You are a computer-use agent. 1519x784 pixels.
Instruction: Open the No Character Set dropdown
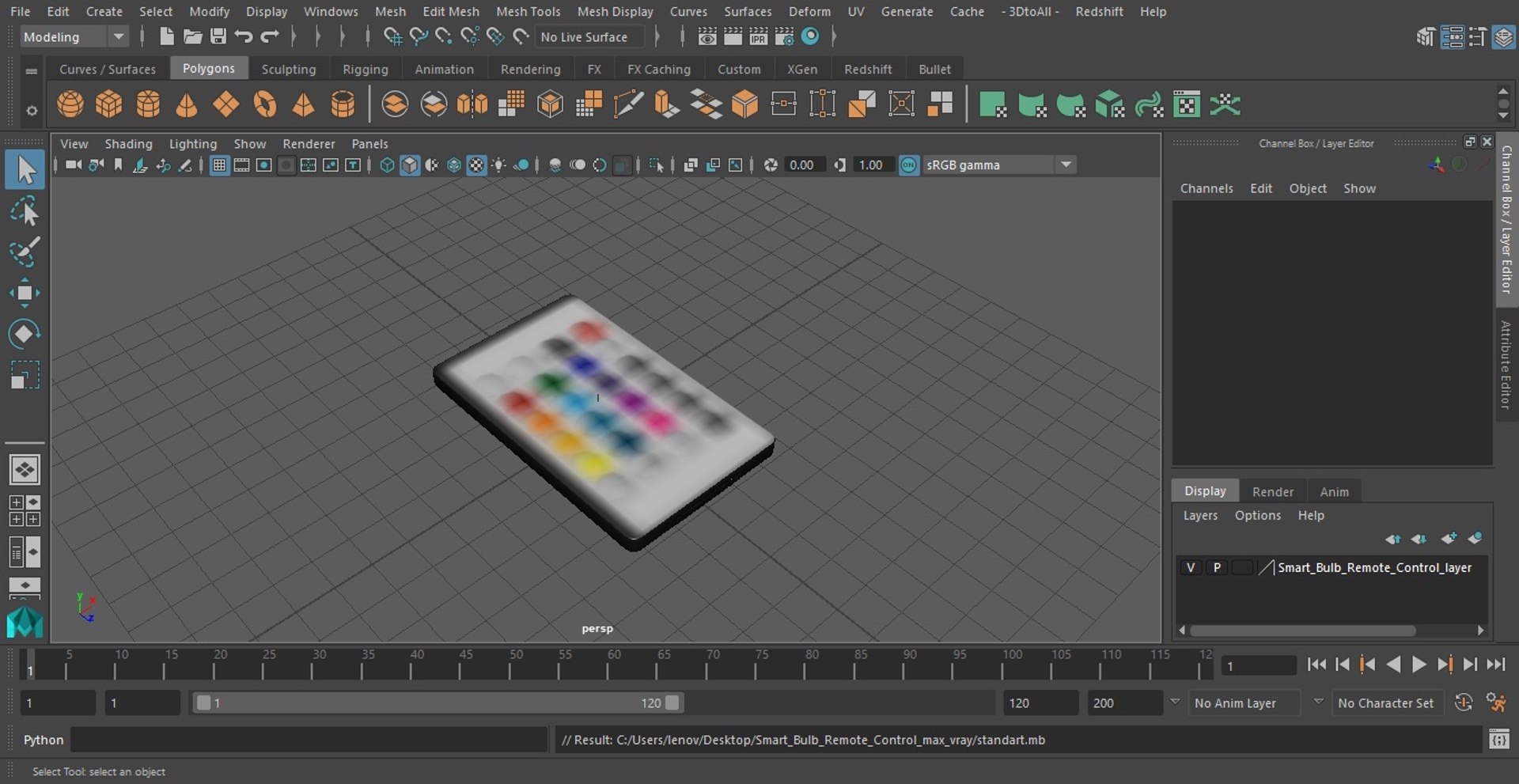1386,703
